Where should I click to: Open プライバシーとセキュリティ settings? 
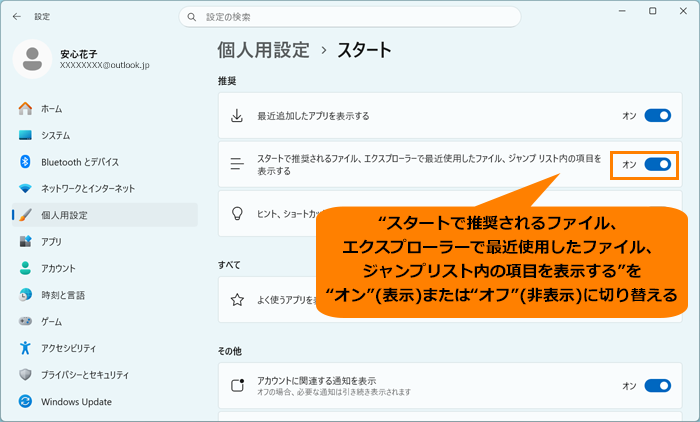point(105,375)
